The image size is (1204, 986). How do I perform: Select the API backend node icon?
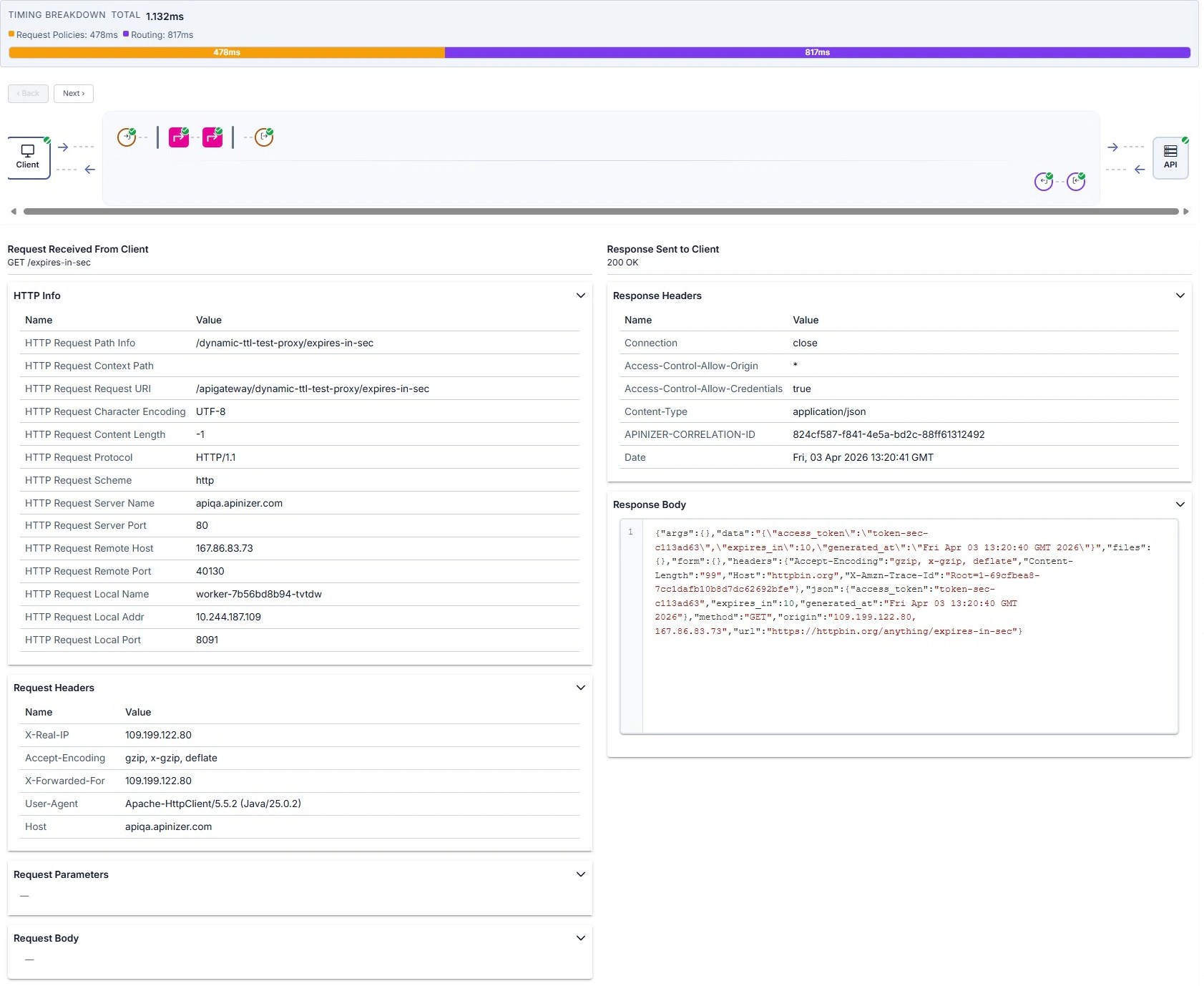click(x=1171, y=157)
